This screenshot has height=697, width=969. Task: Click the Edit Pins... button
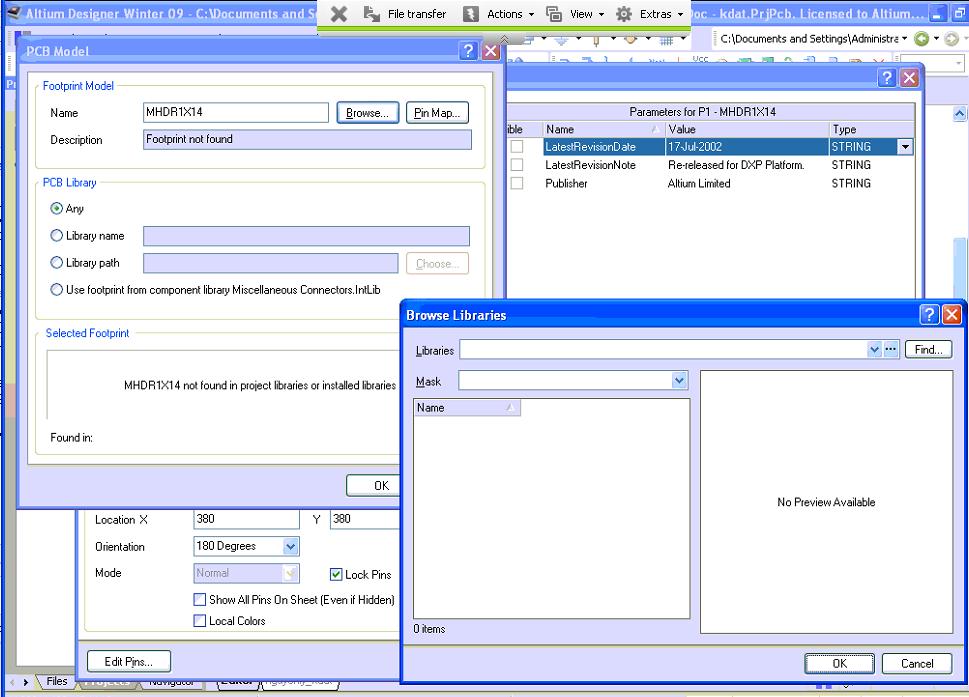point(129,661)
